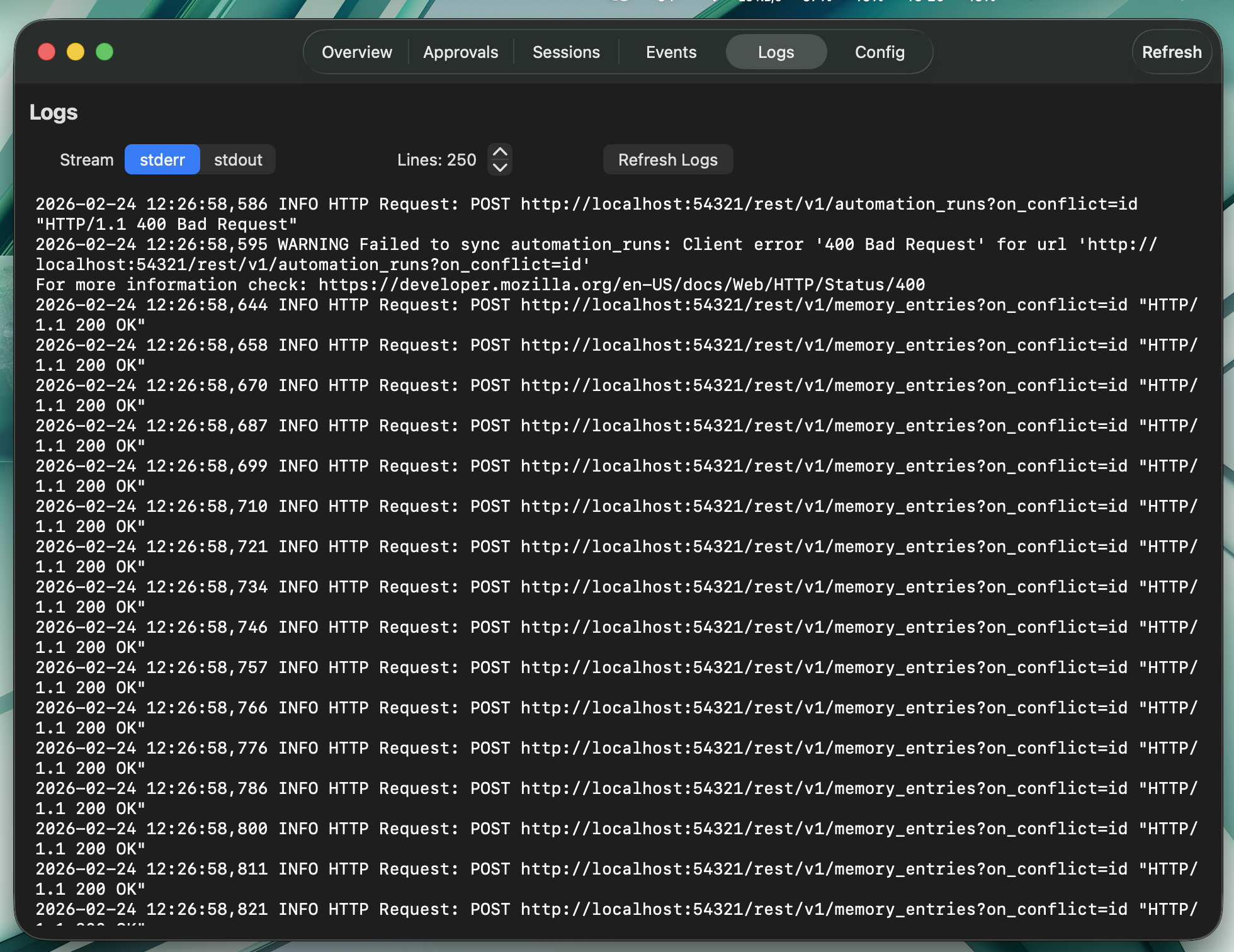Viewport: 1234px width, 952px height.
Task: Click the Refresh button in top right
Action: coord(1171,52)
